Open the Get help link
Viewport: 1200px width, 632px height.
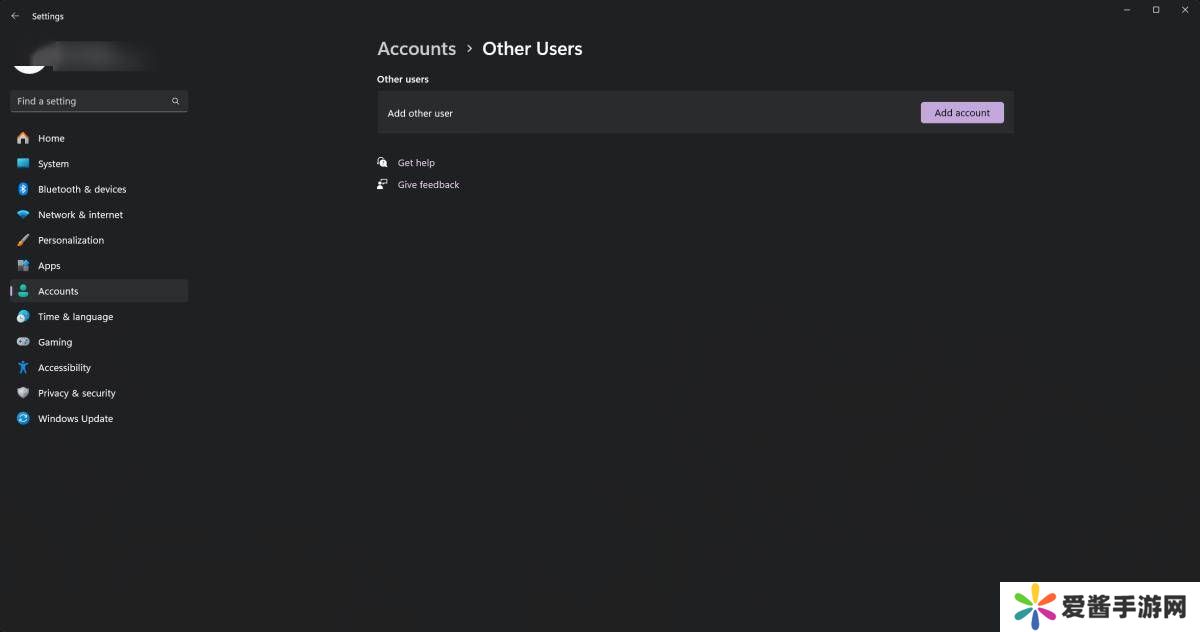click(x=416, y=163)
